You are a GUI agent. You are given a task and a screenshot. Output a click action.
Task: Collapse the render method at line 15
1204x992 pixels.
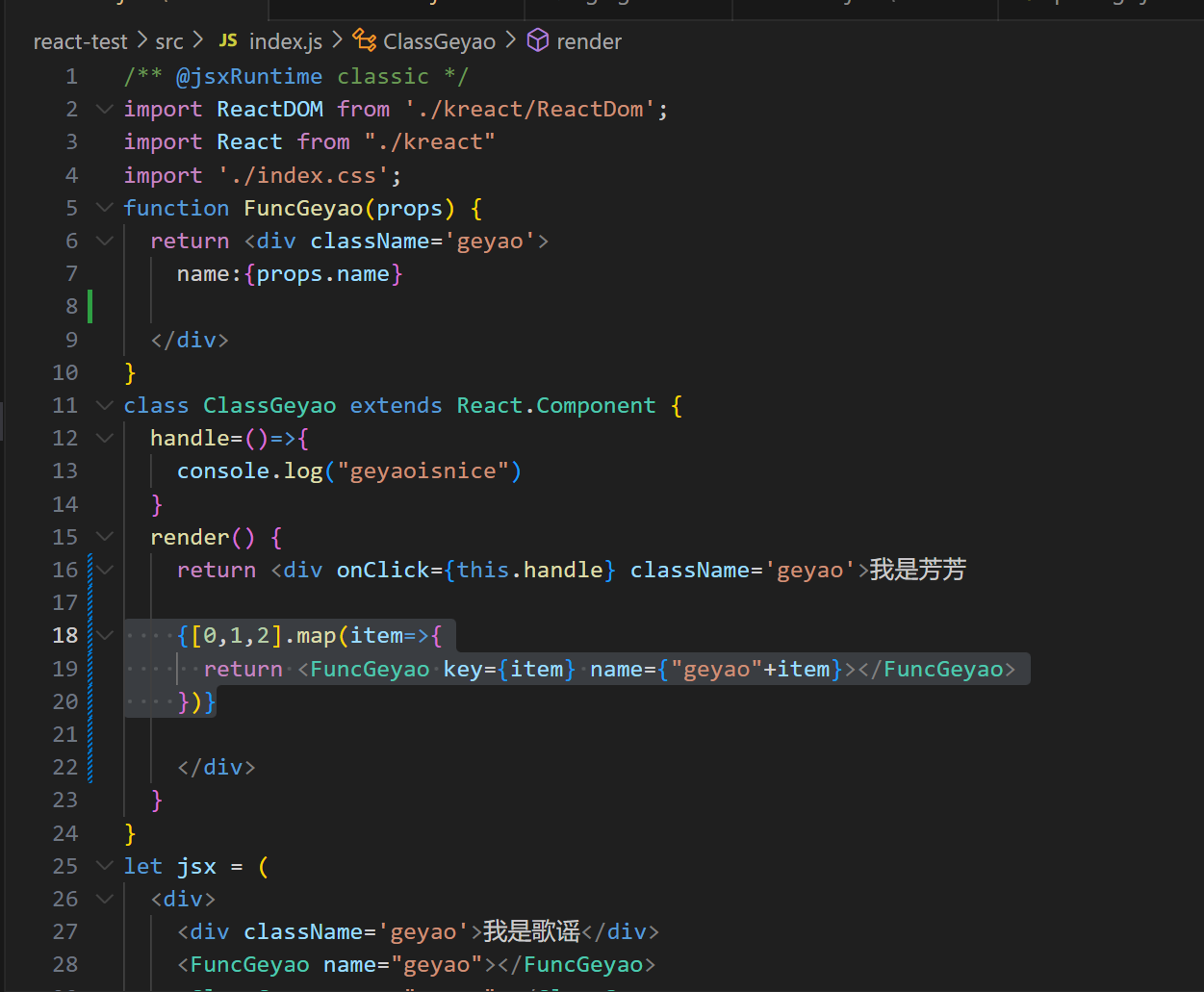click(x=104, y=536)
